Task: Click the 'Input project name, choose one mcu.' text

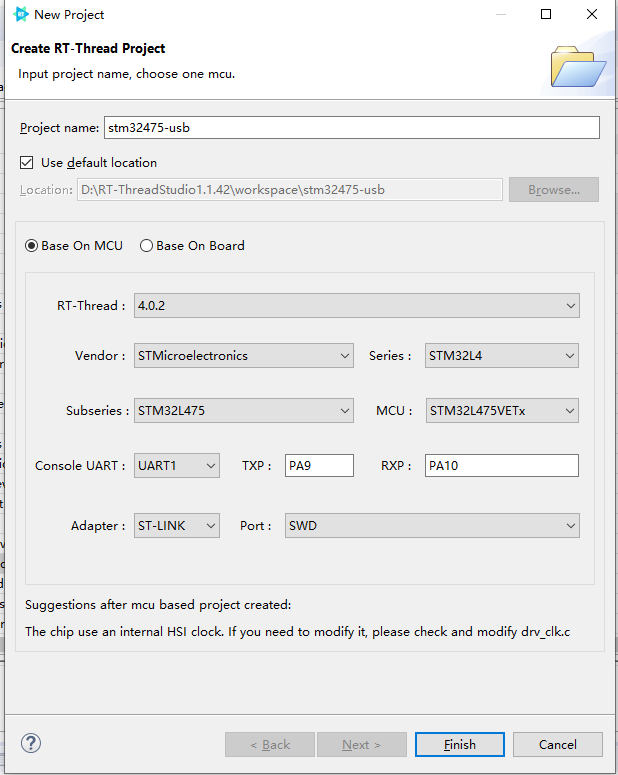Action: click(x=127, y=74)
